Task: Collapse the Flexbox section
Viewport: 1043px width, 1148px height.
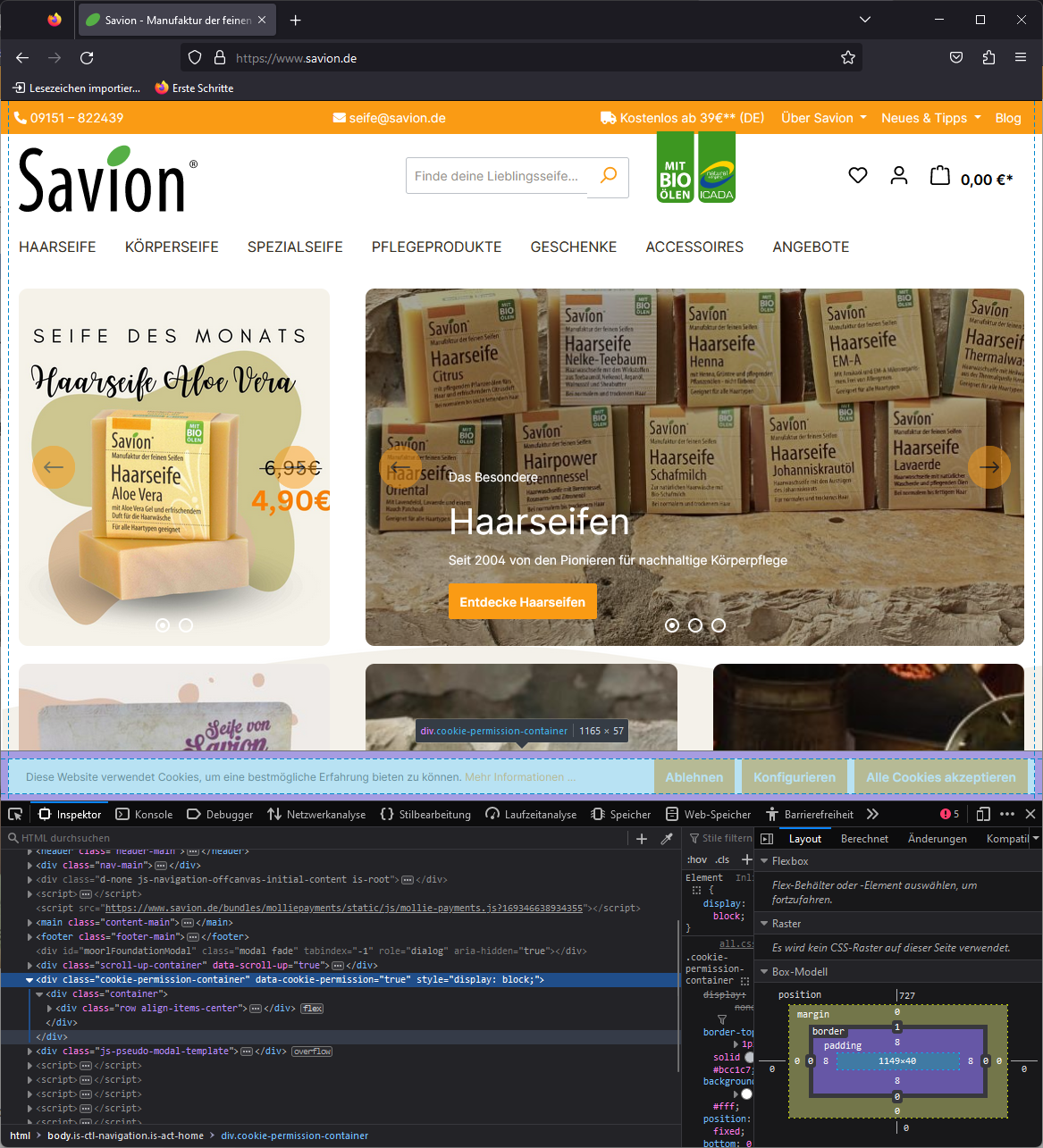Action: pos(764,860)
